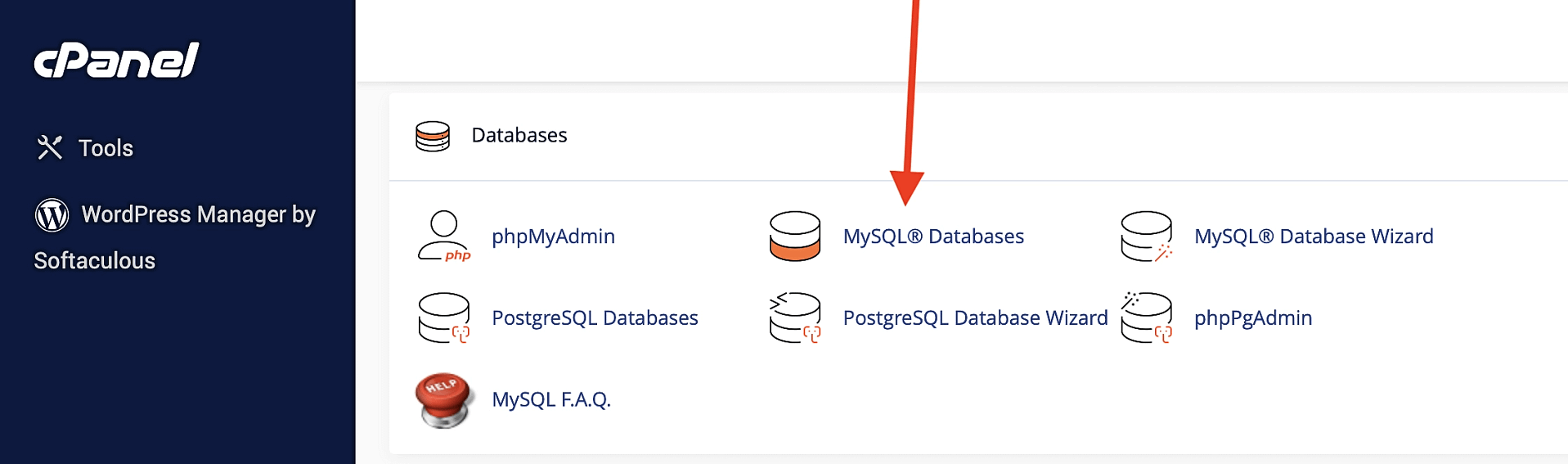
Task: Open the PostgreSQL Databases link
Action: [x=595, y=318]
